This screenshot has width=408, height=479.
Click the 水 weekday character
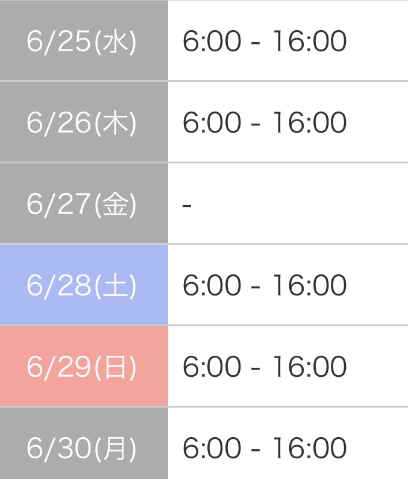[115, 42]
